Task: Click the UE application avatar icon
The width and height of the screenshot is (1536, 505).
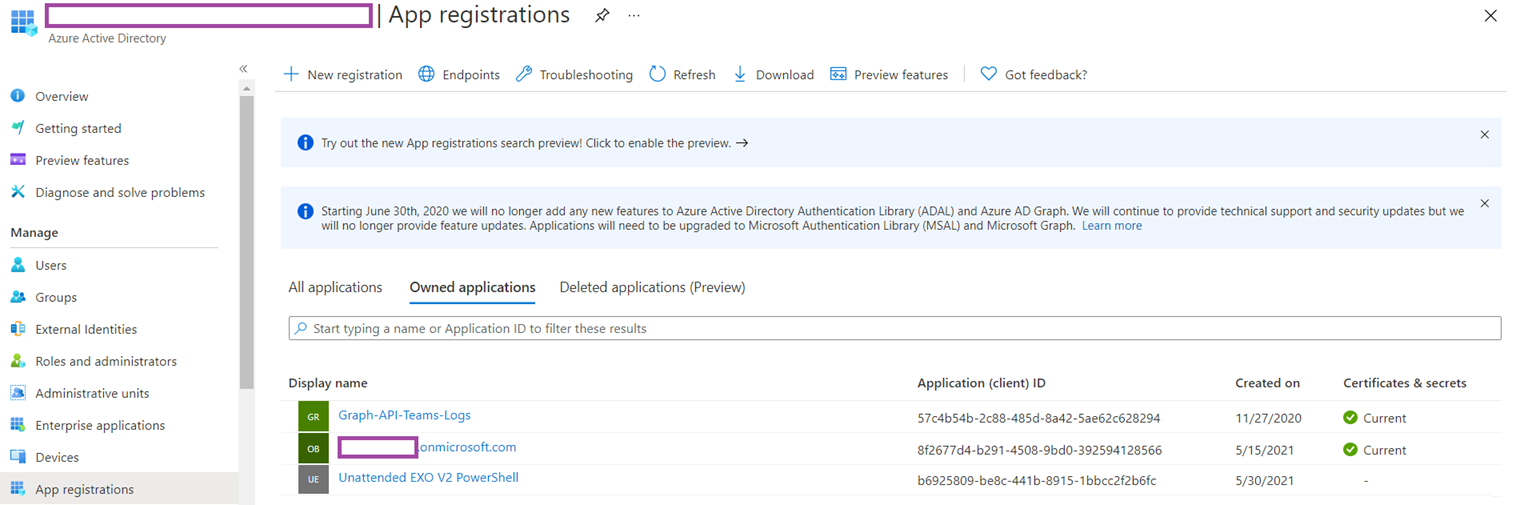Action: [313, 480]
